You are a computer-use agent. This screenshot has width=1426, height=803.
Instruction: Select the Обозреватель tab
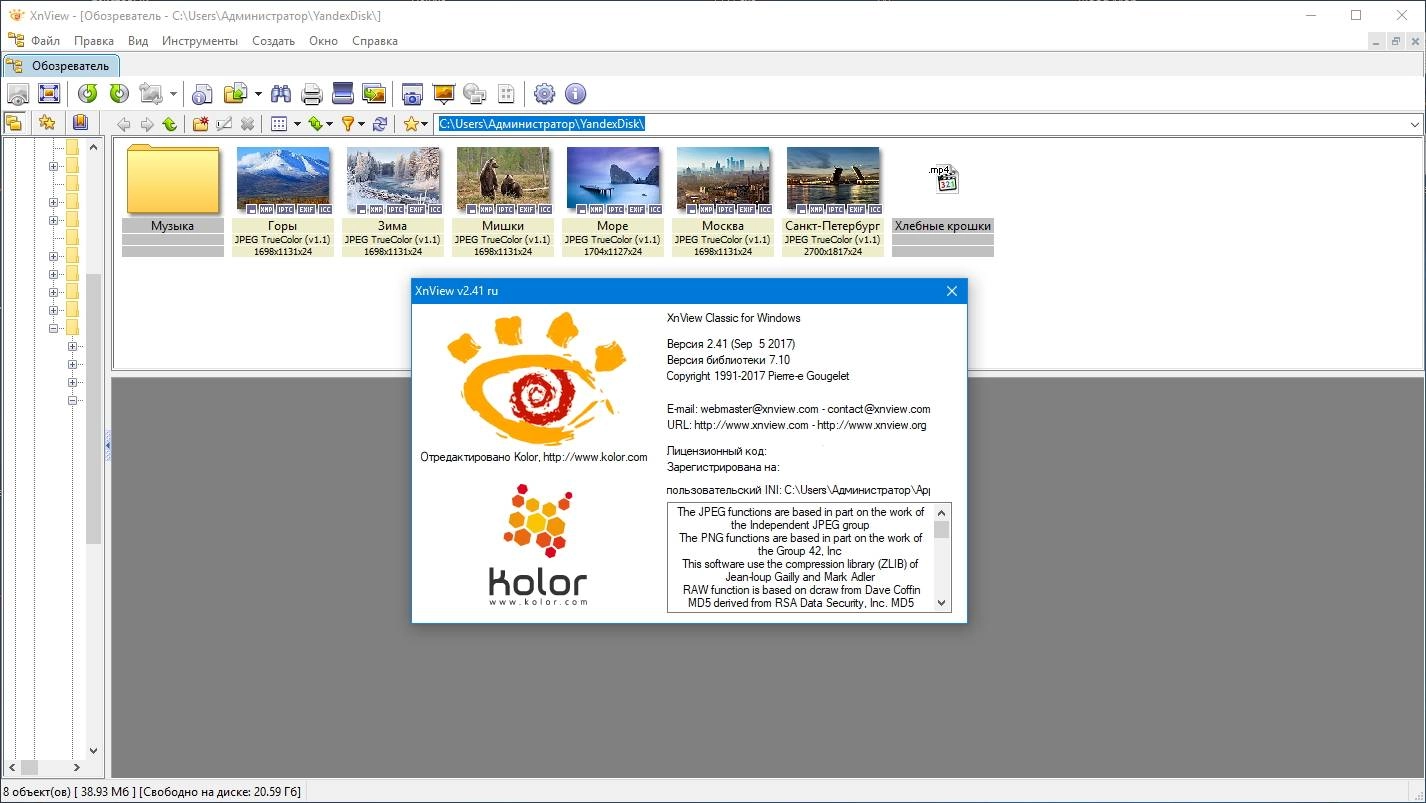(x=60, y=65)
